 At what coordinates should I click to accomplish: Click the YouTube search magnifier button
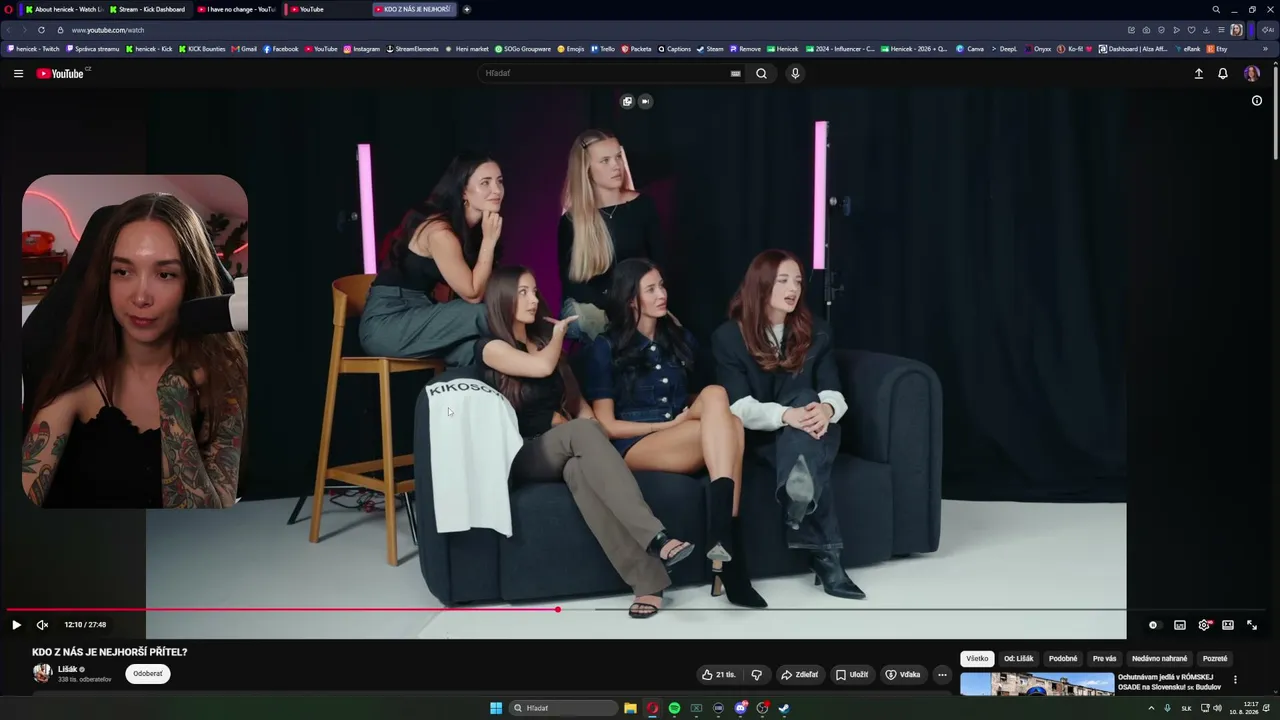click(761, 73)
